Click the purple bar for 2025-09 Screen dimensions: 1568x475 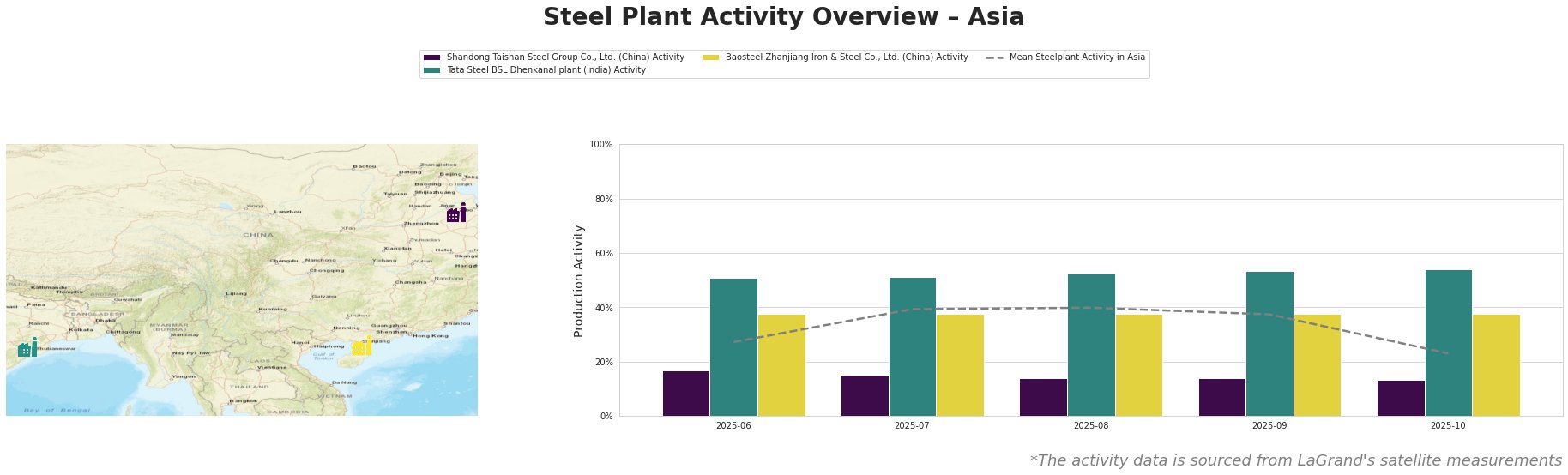[1221, 397]
